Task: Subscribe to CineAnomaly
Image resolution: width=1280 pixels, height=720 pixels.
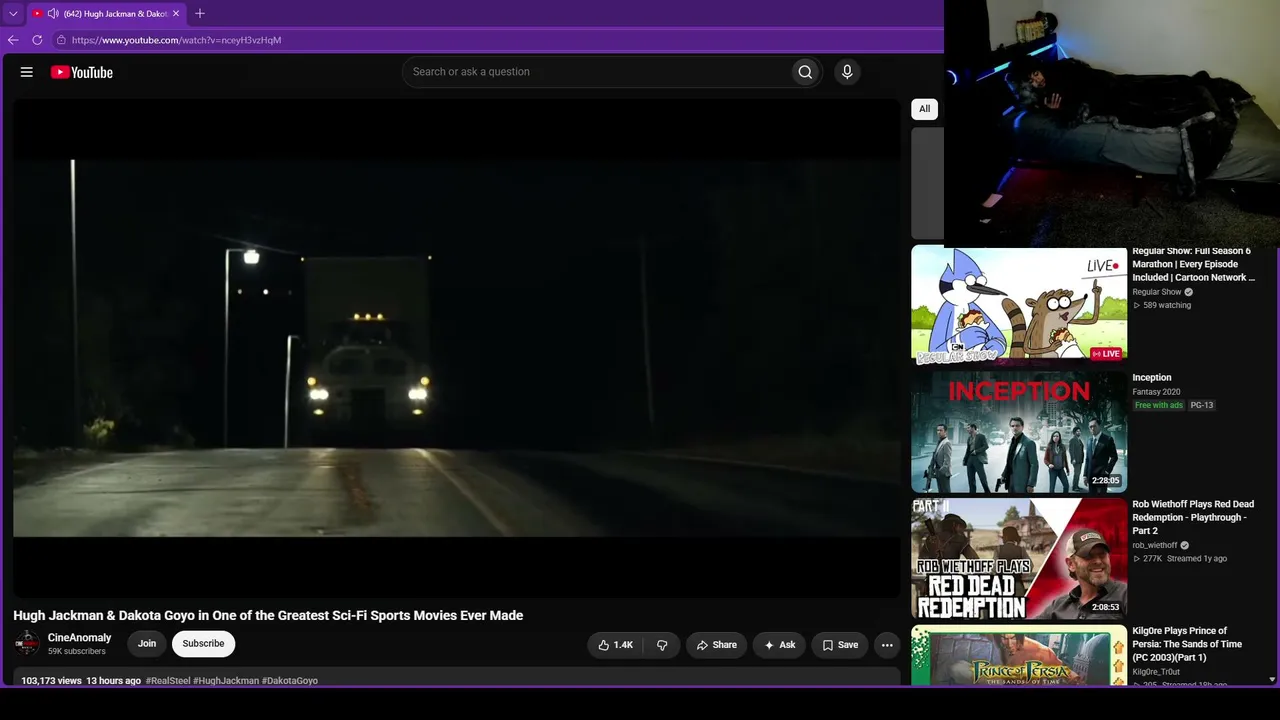Action: pyautogui.click(x=203, y=644)
